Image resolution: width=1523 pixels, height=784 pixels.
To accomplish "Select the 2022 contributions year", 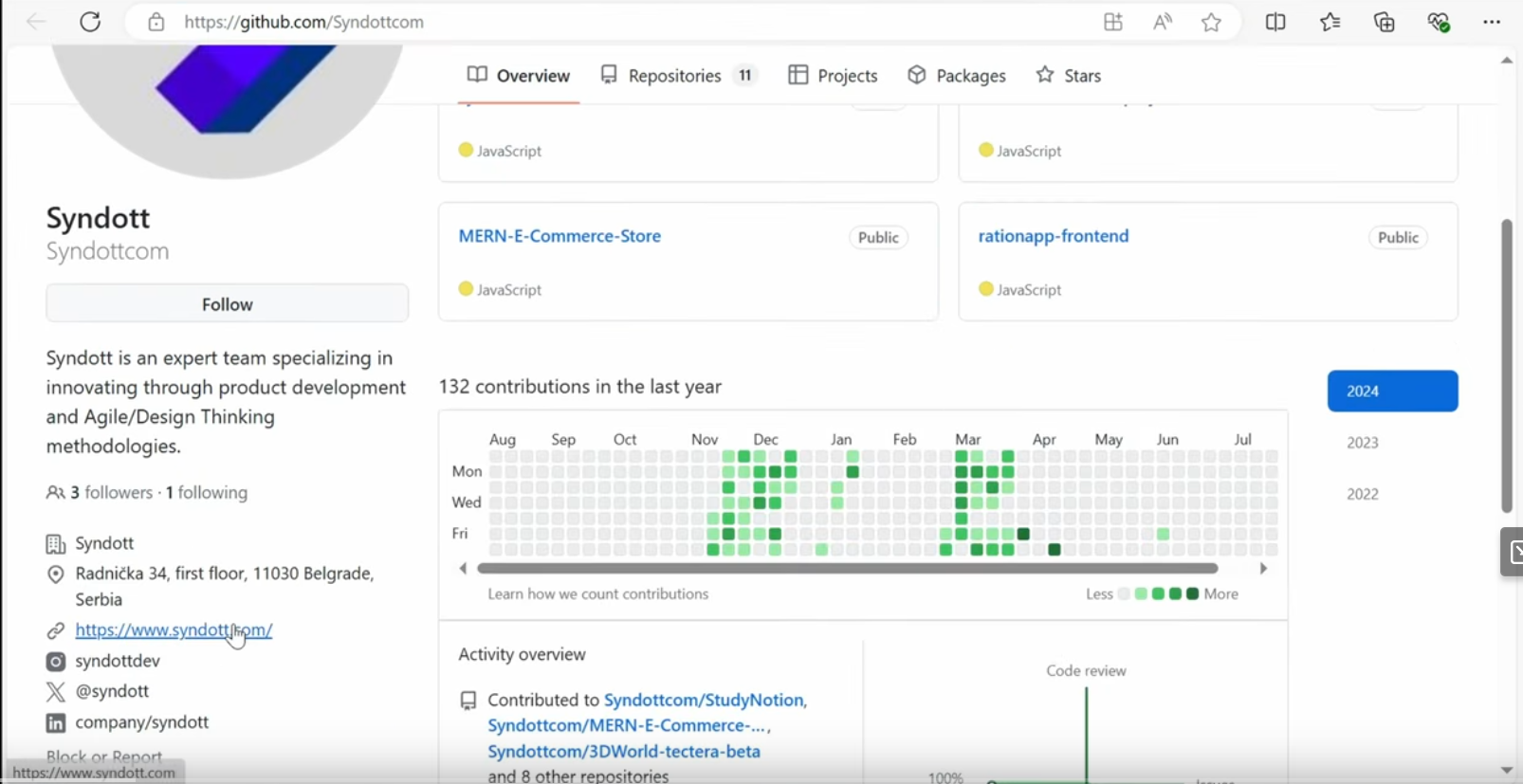I will [1363, 494].
